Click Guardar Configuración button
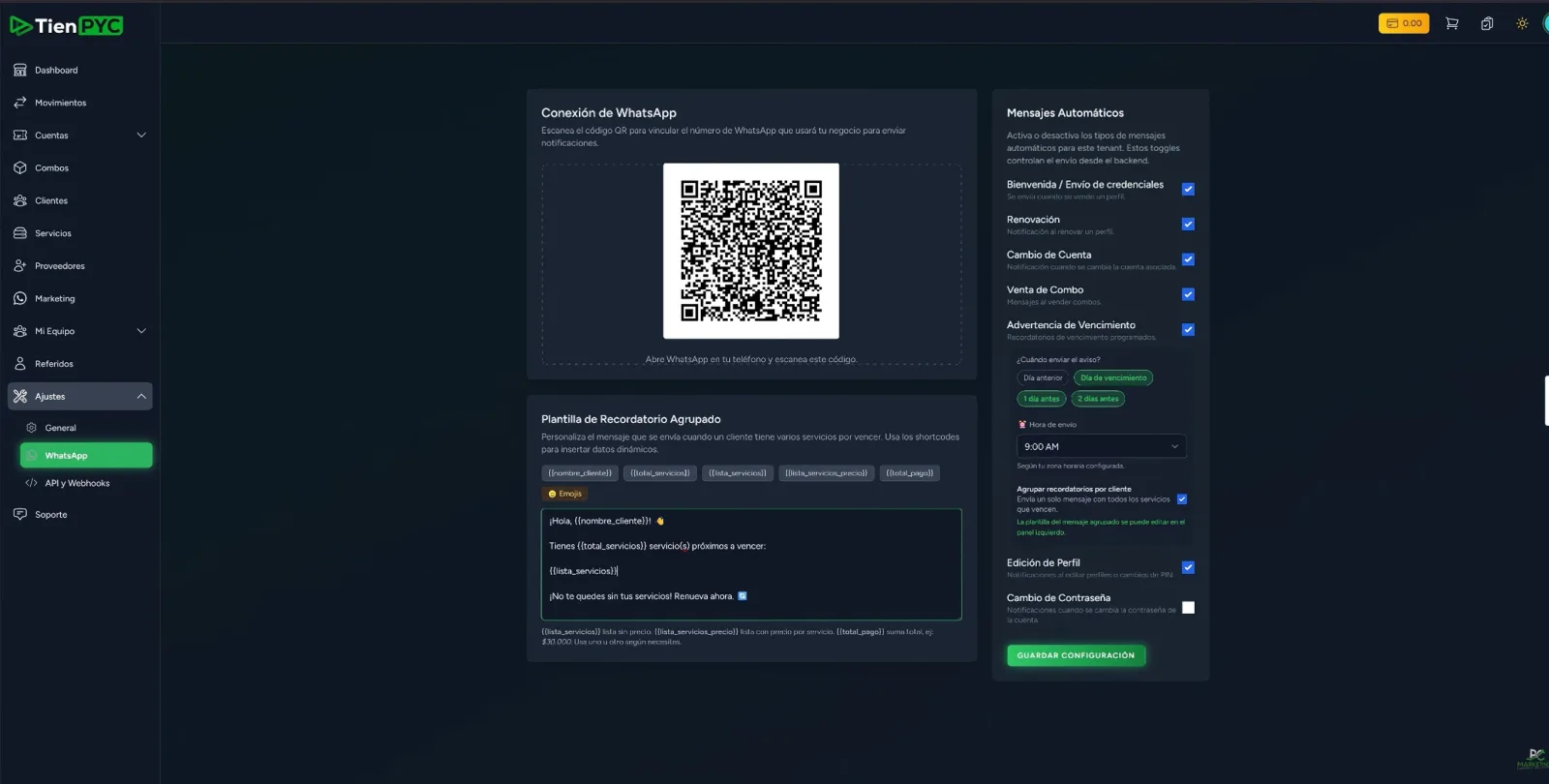This screenshot has width=1549, height=784. click(1076, 655)
